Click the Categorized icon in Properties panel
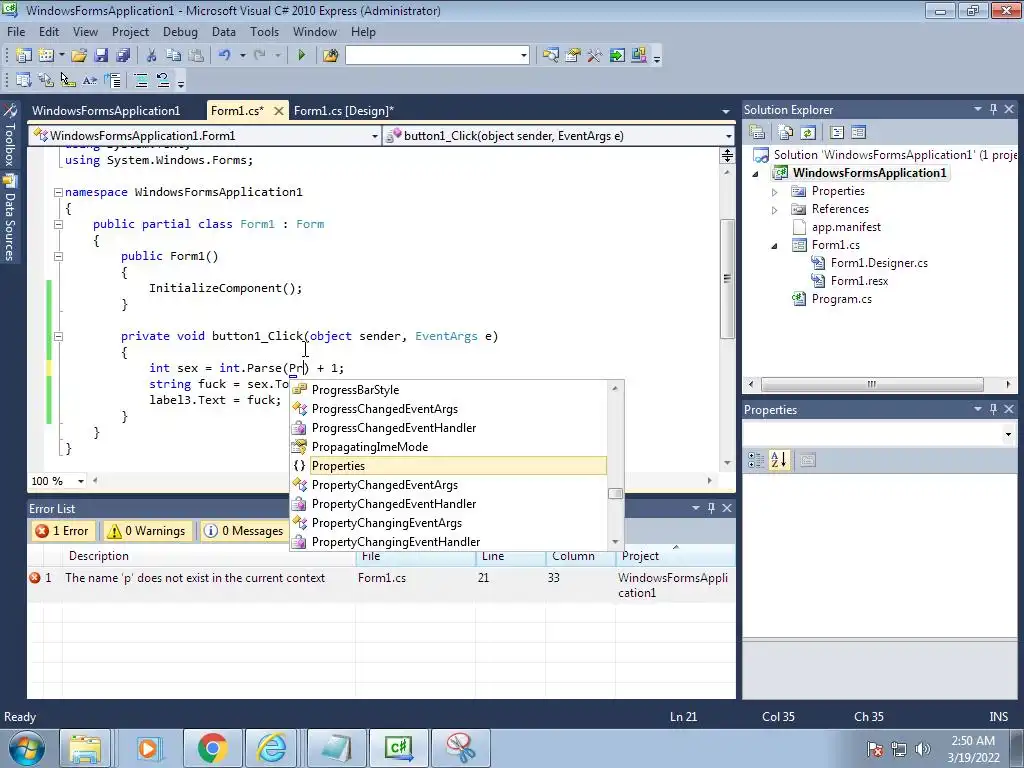This screenshot has height=768, width=1024. point(756,460)
